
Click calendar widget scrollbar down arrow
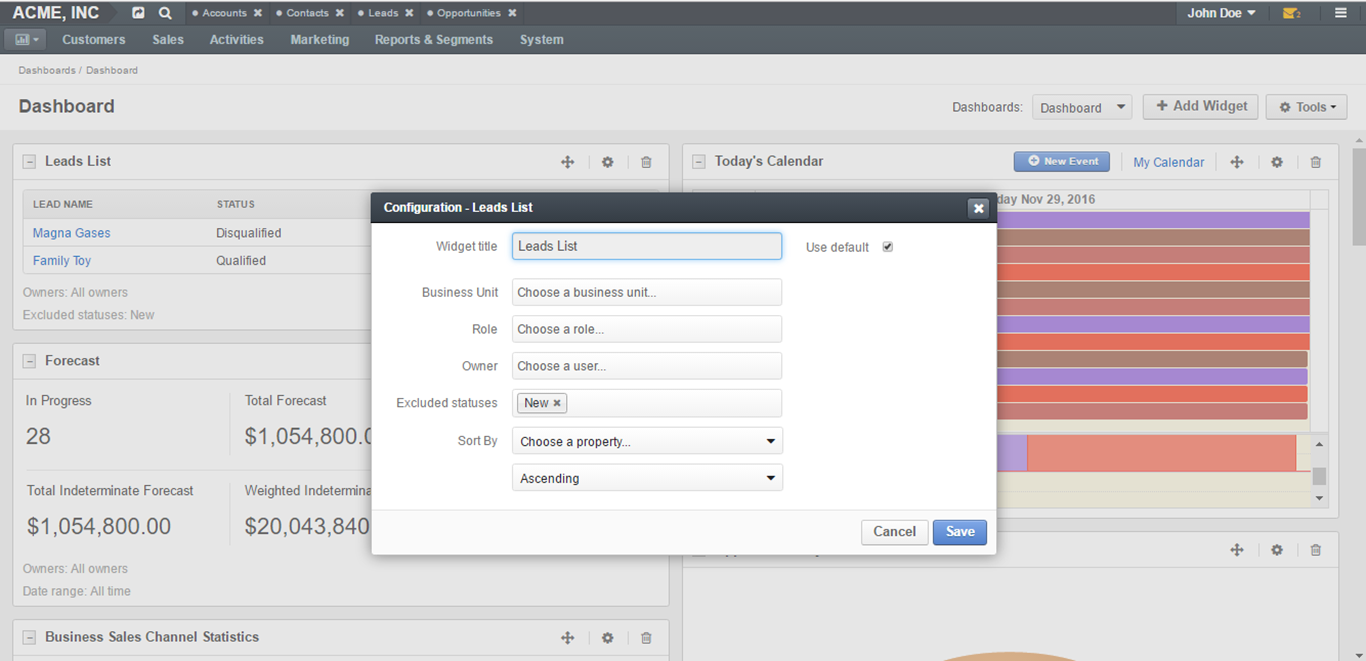(x=1319, y=498)
